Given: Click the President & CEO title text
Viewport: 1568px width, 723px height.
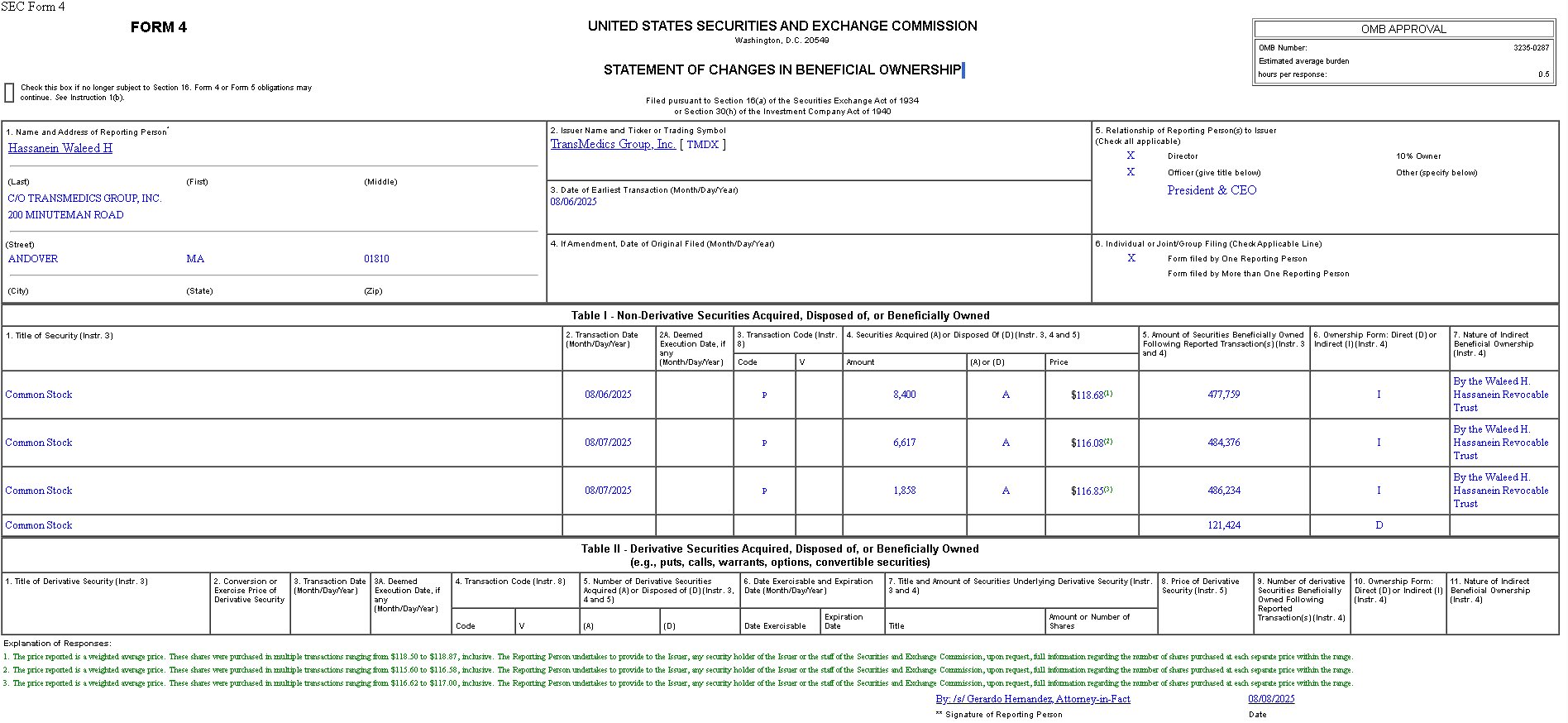Looking at the screenshot, I should click(x=1212, y=190).
